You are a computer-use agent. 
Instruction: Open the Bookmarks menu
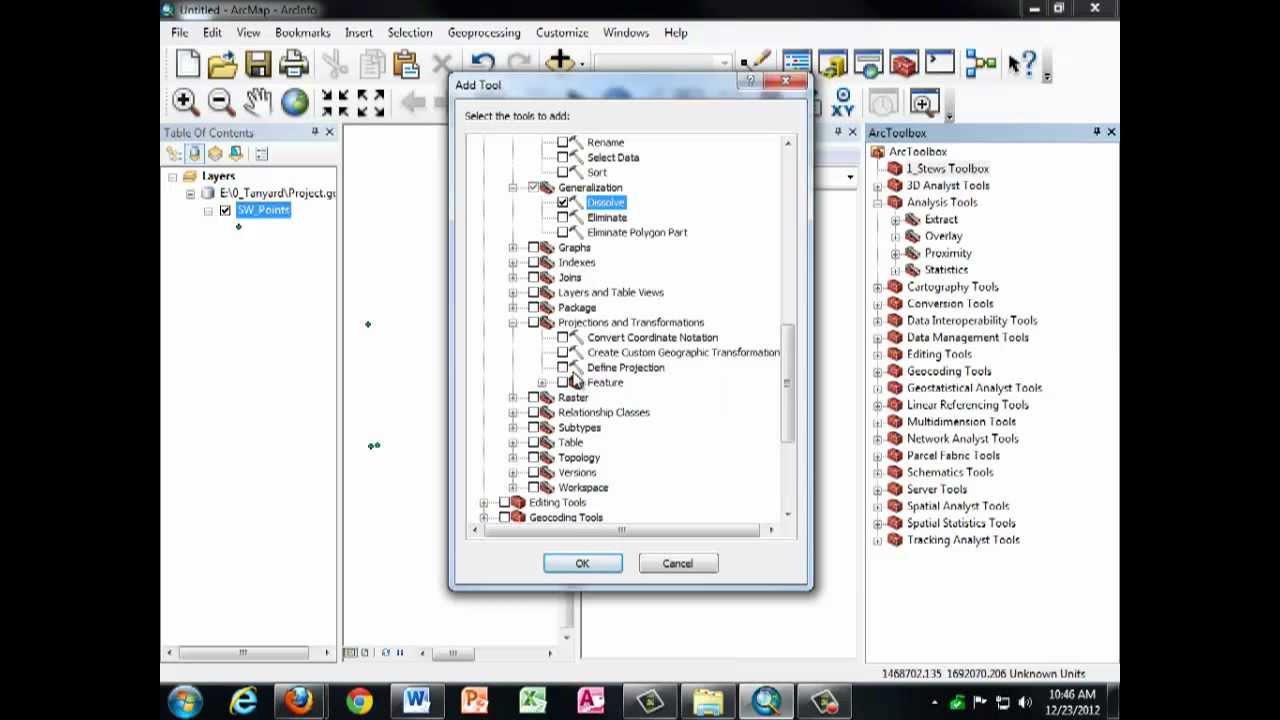pyautogui.click(x=302, y=33)
